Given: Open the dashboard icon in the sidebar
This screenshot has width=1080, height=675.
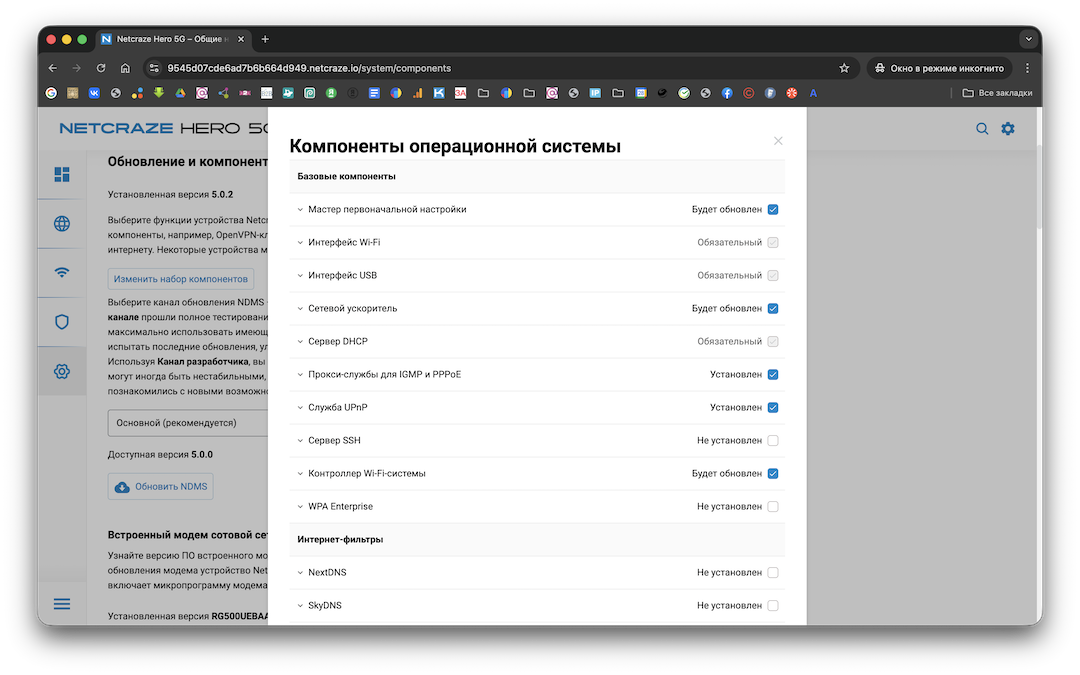Looking at the screenshot, I should [x=62, y=175].
